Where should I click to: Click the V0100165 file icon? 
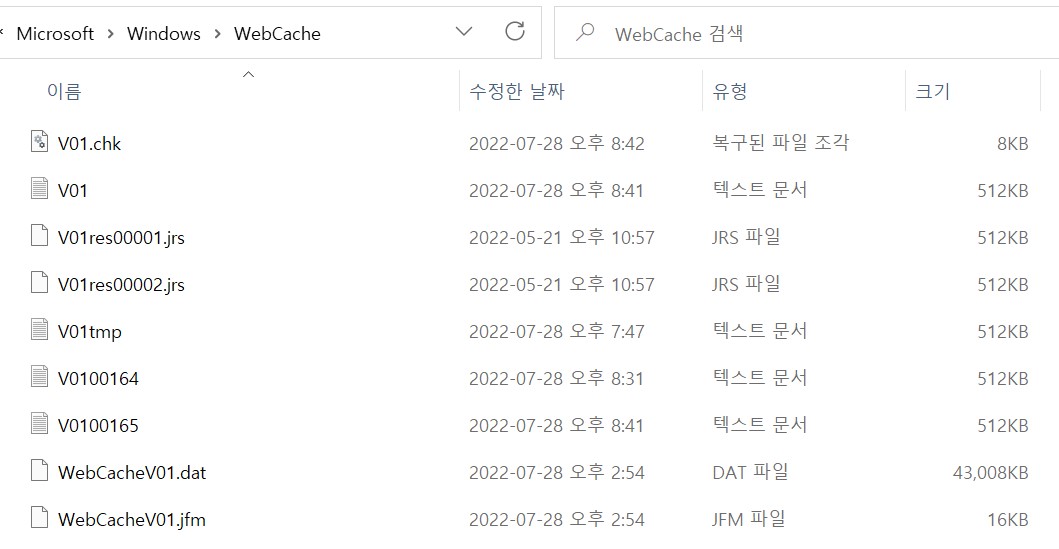(x=40, y=423)
